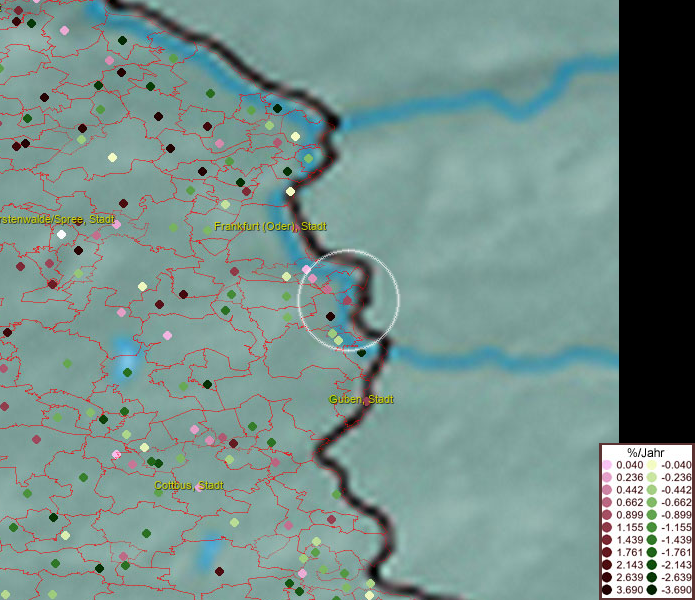The height and width of the screenshot is (600, 695).
Task: Select the legend value 0.662
Action: [629, 503]
